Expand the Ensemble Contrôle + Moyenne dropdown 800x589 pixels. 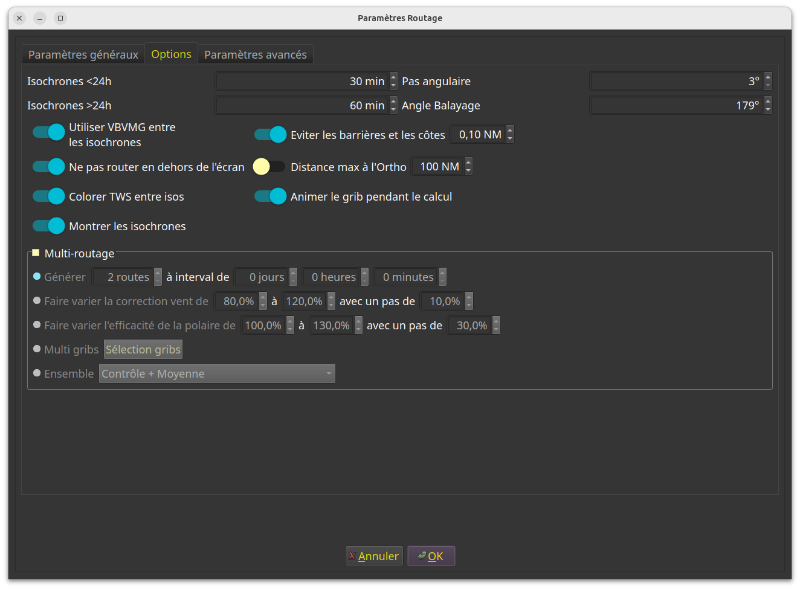coord(217,373)
